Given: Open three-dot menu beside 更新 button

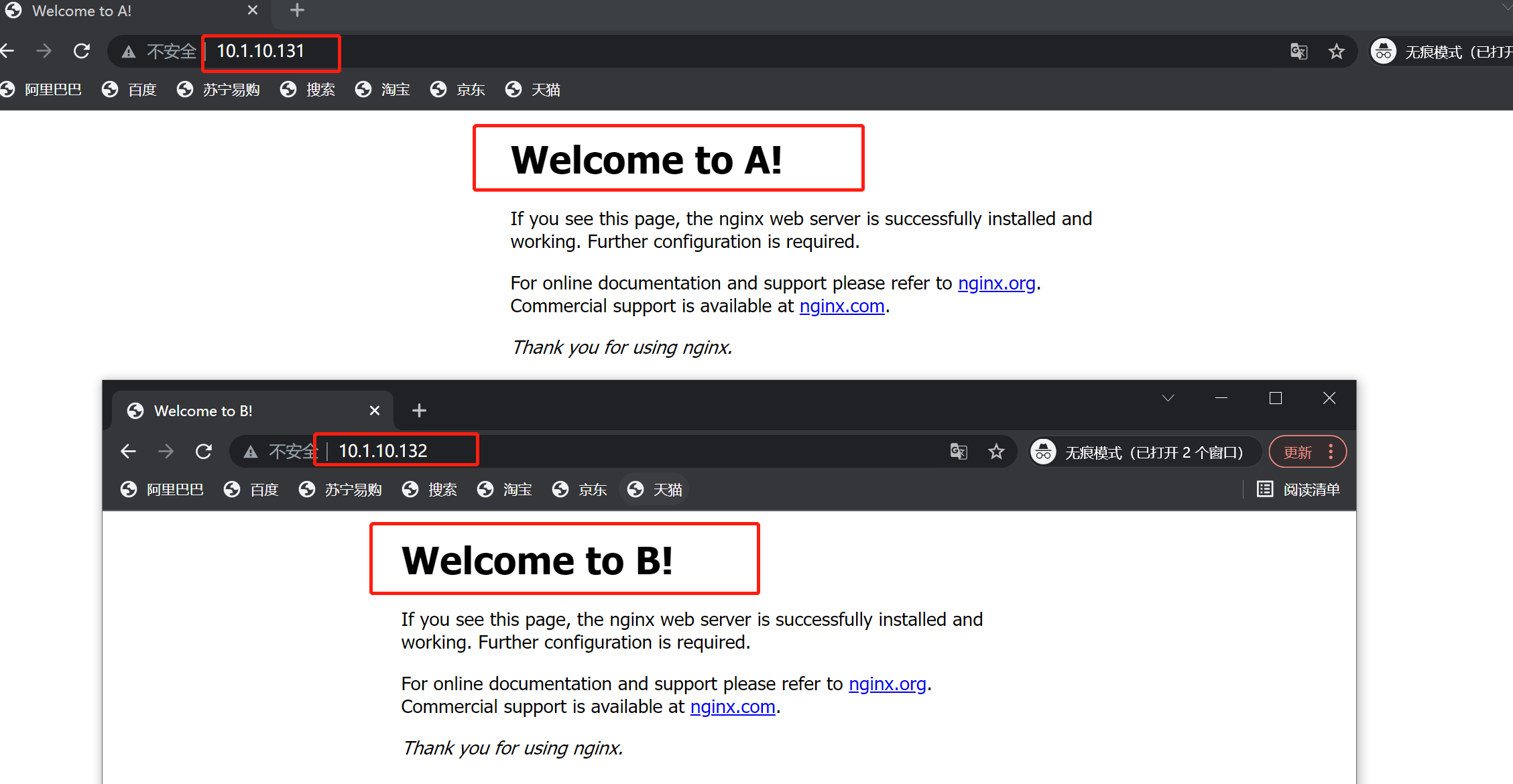Looking at the screenshot, I should [x=1331, y=452].
